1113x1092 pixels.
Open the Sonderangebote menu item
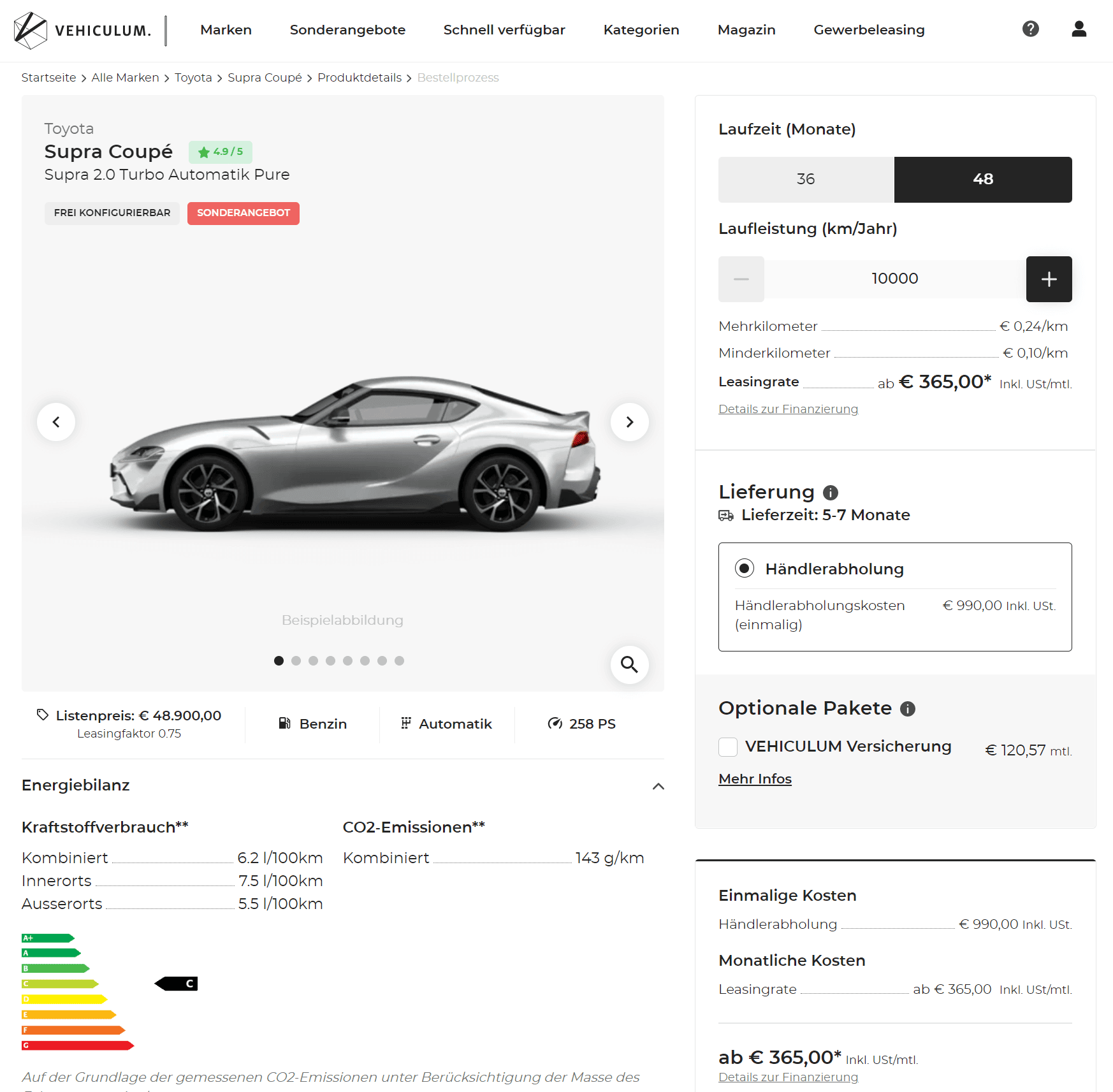point(347,30)
